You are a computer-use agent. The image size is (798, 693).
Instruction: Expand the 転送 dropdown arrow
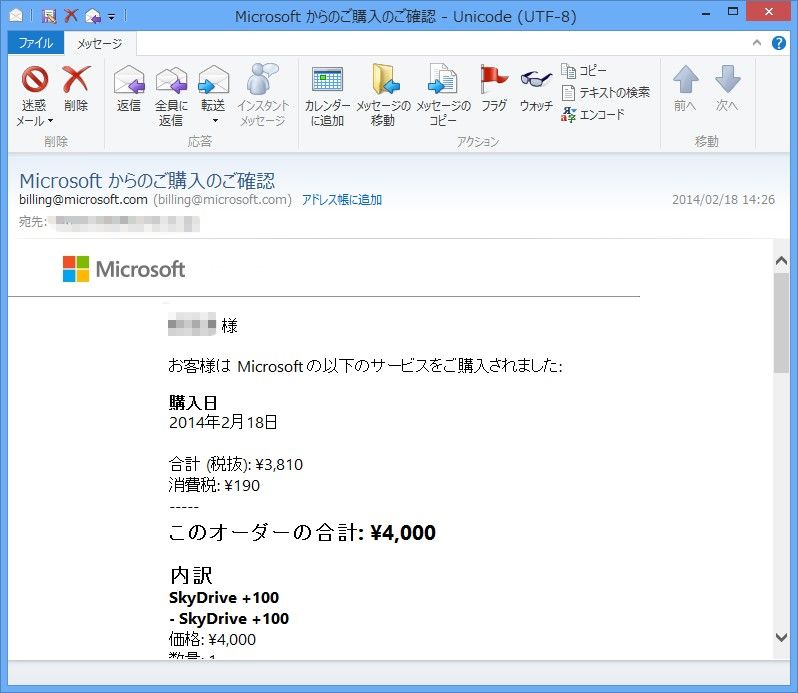point(215,121)
